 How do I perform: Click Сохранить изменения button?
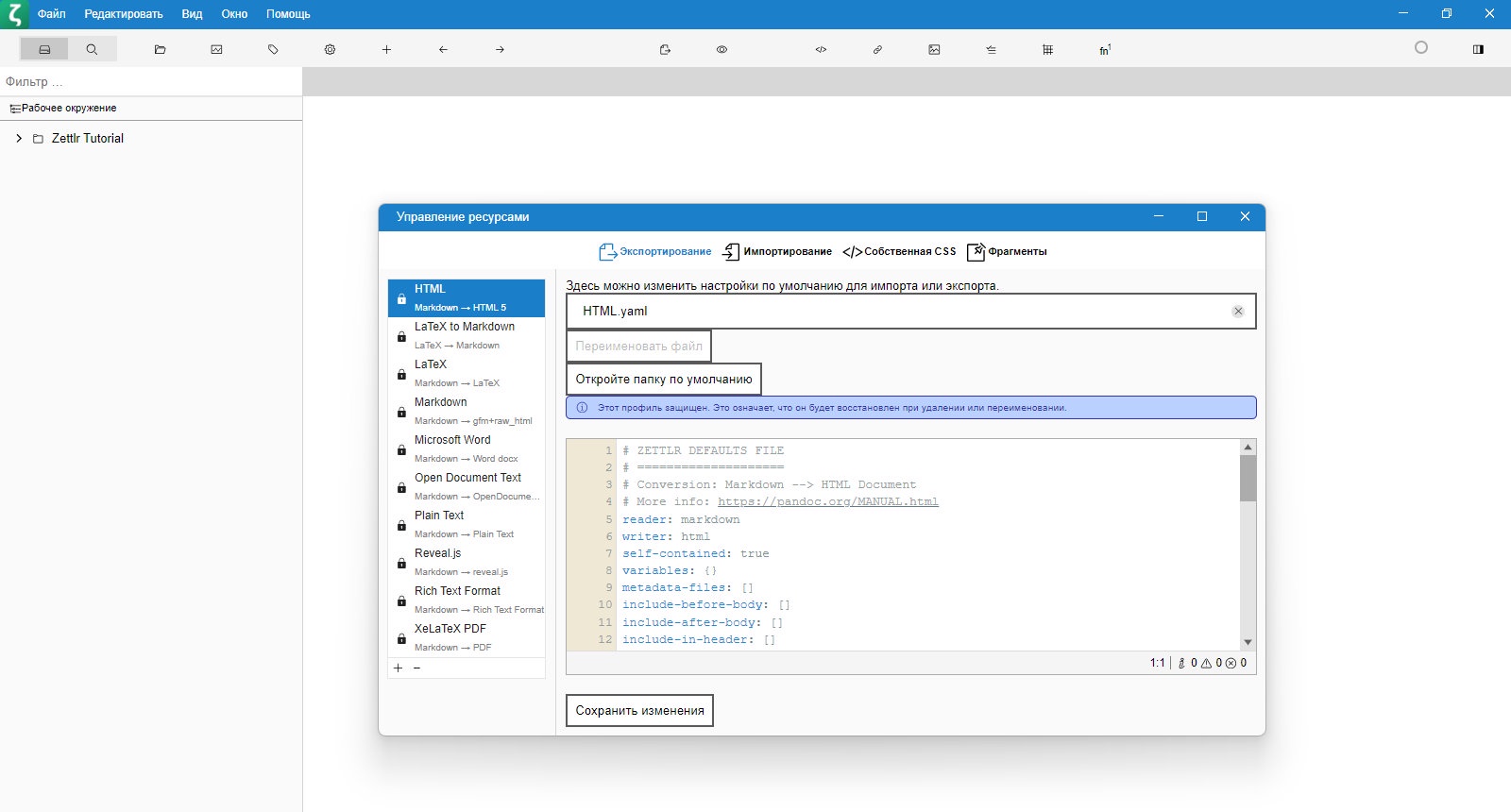click(639, 710)
